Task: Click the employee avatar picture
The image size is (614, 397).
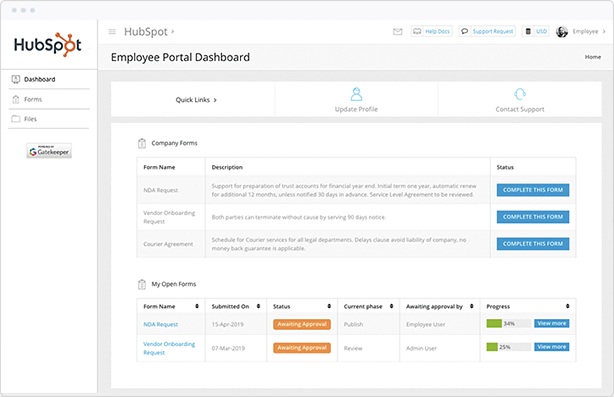Action: pyautogui.click(x=562, y=32)
